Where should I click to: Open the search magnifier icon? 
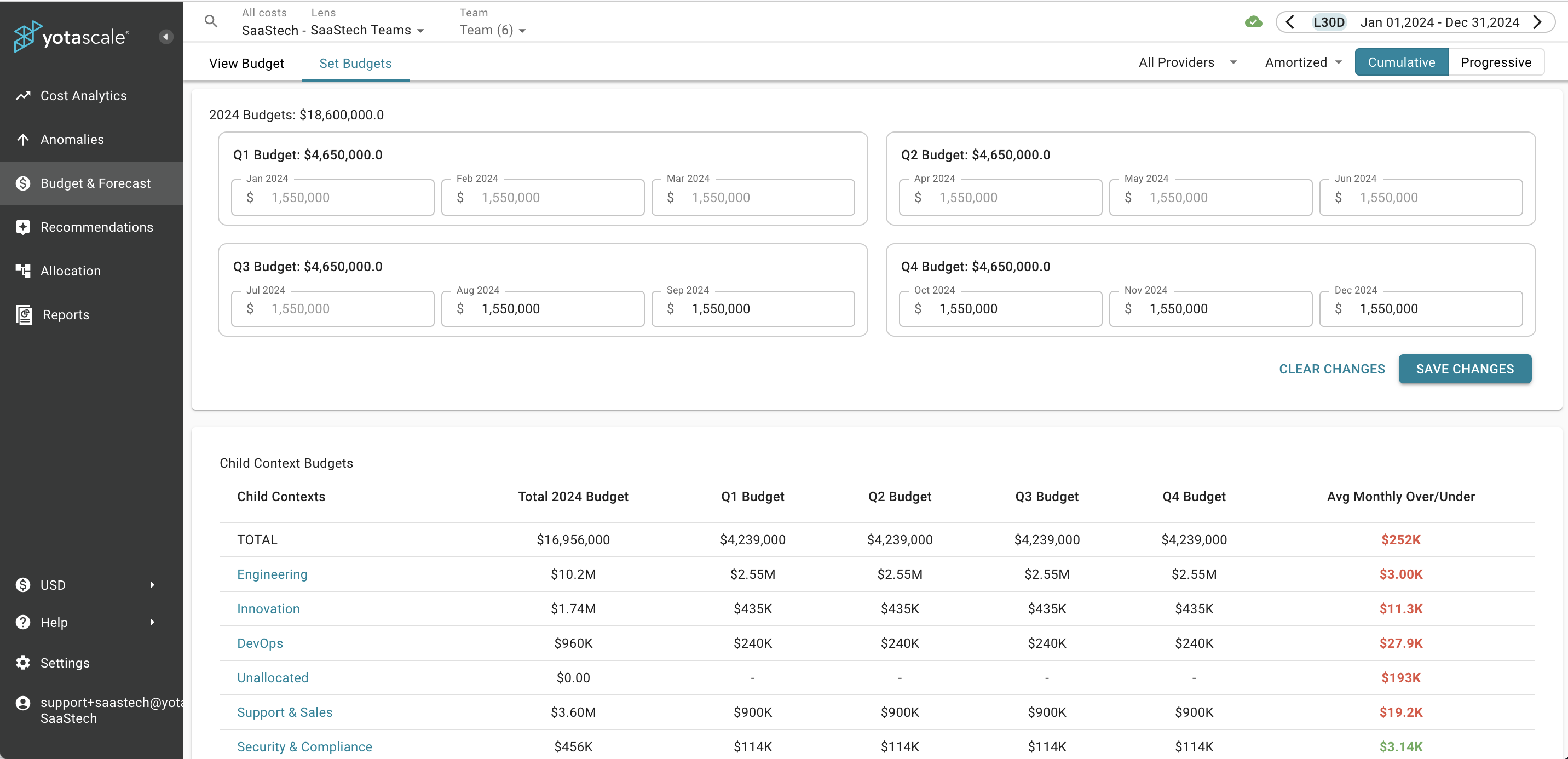(211, 21)
